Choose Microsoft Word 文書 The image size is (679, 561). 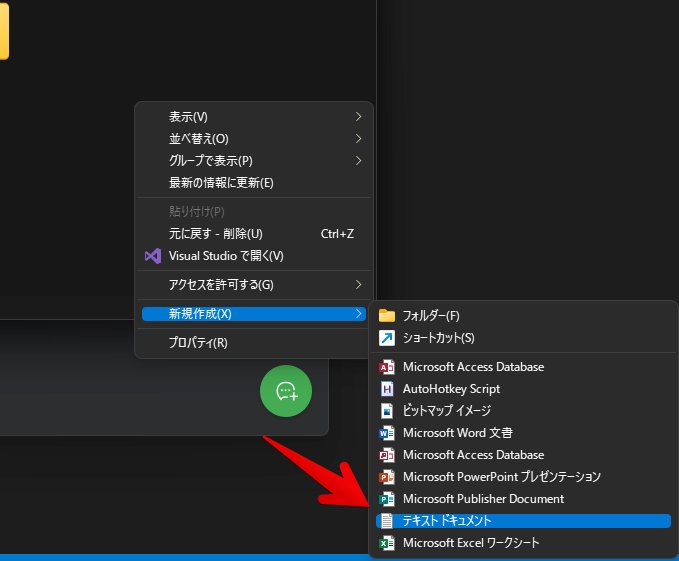523,433
